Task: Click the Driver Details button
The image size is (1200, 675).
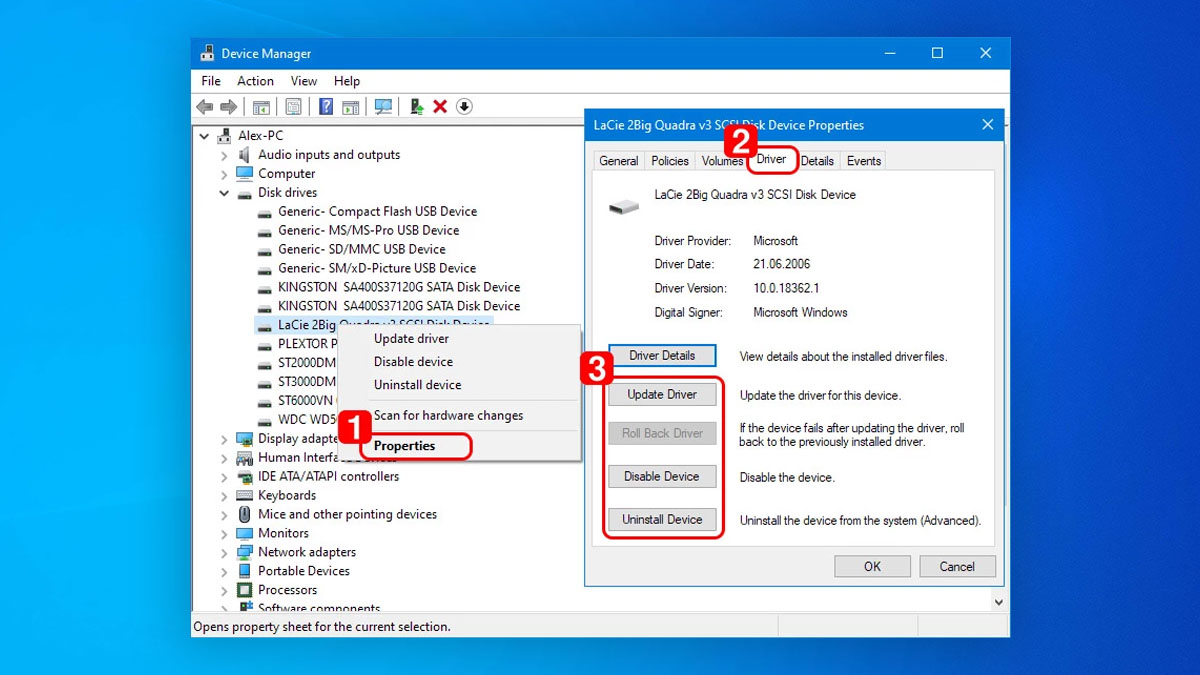Action: click(662, 356)
